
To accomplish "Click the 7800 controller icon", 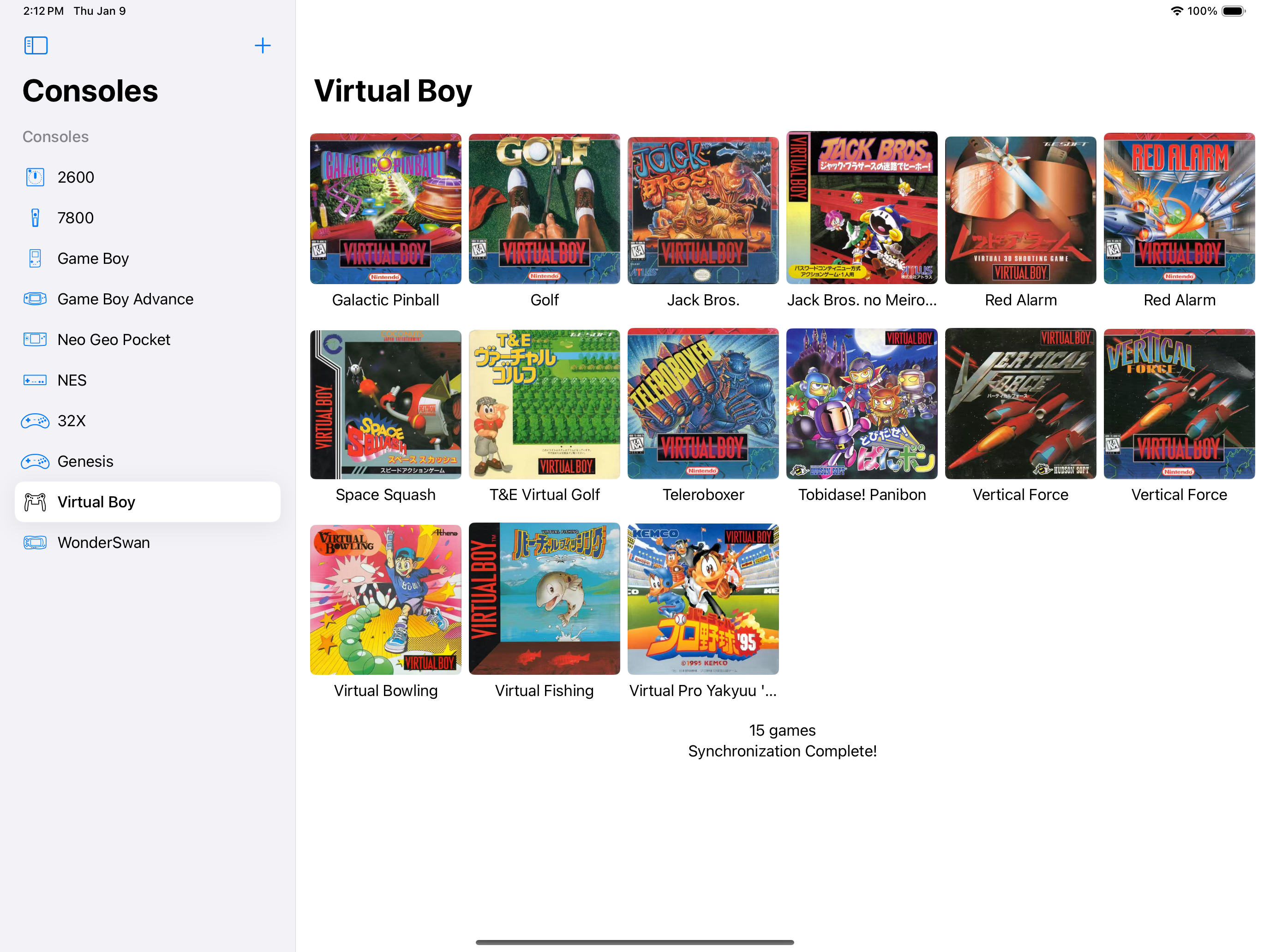I will point(35,218).
